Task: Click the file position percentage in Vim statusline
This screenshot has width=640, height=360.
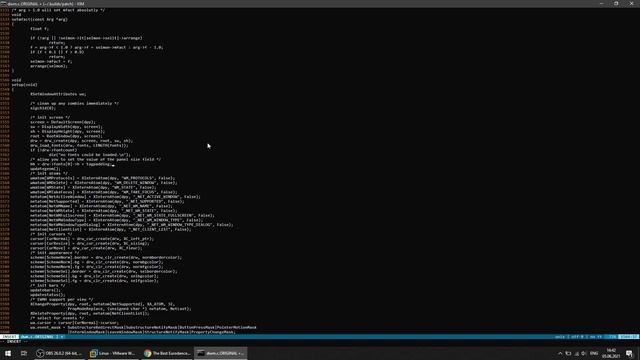Action: [612, 337]
